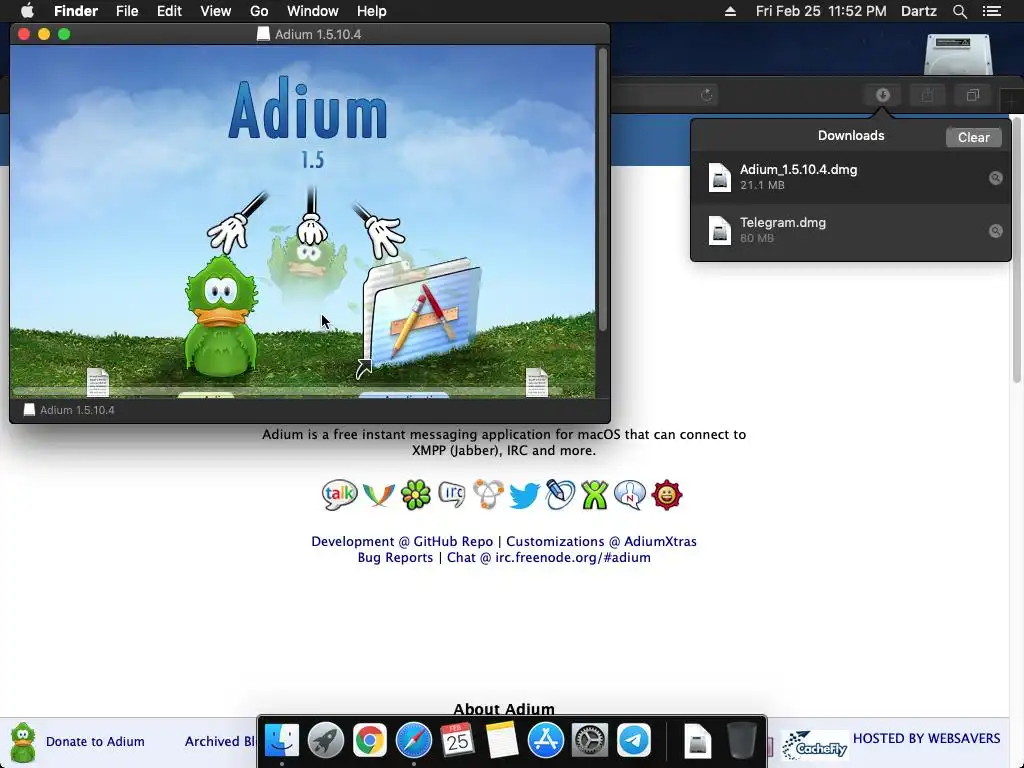Open the View menu
Screen dimensions: 1024x768
point(216,11)
